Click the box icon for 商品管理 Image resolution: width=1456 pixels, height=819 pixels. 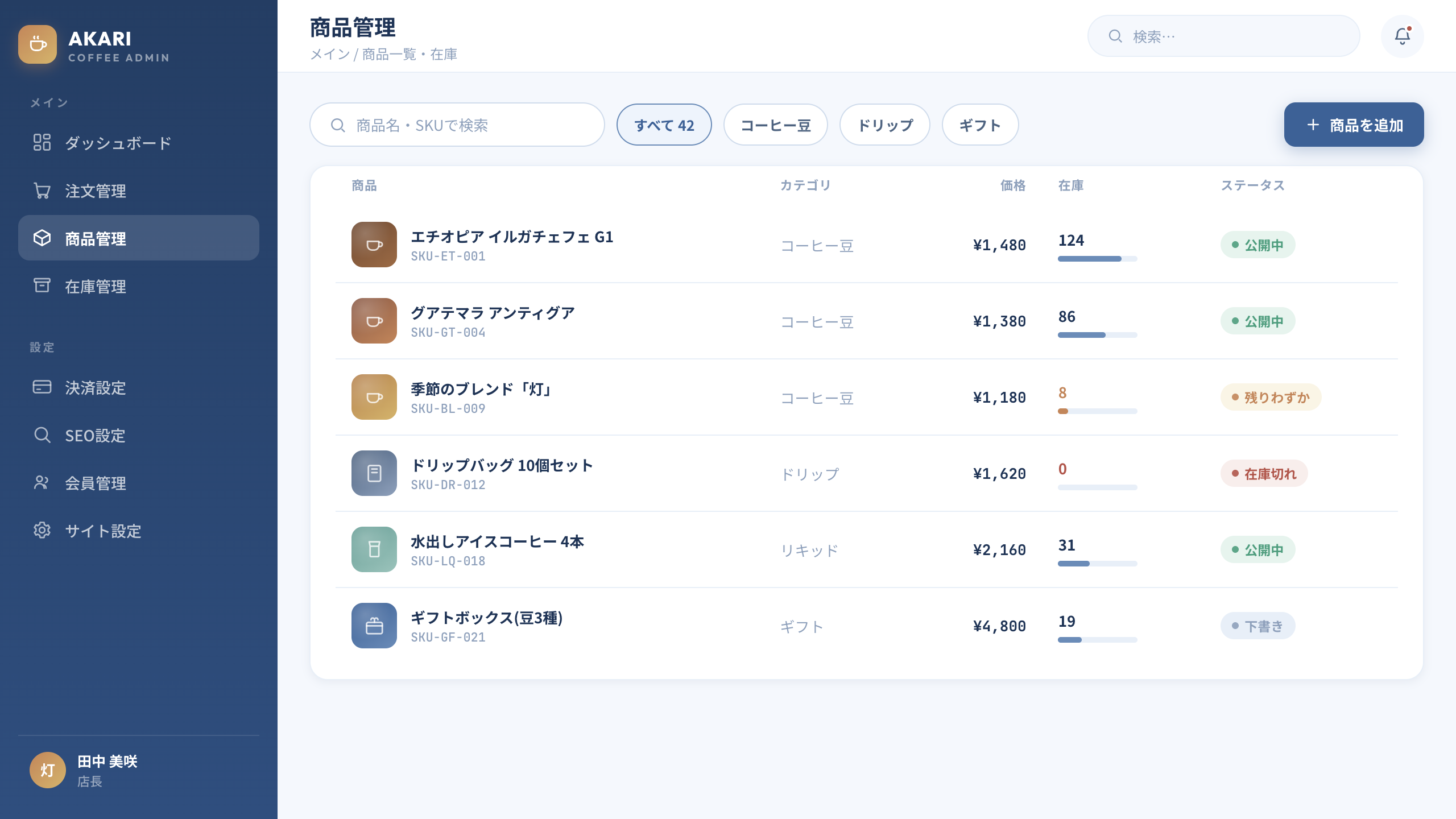pos(42,238)
